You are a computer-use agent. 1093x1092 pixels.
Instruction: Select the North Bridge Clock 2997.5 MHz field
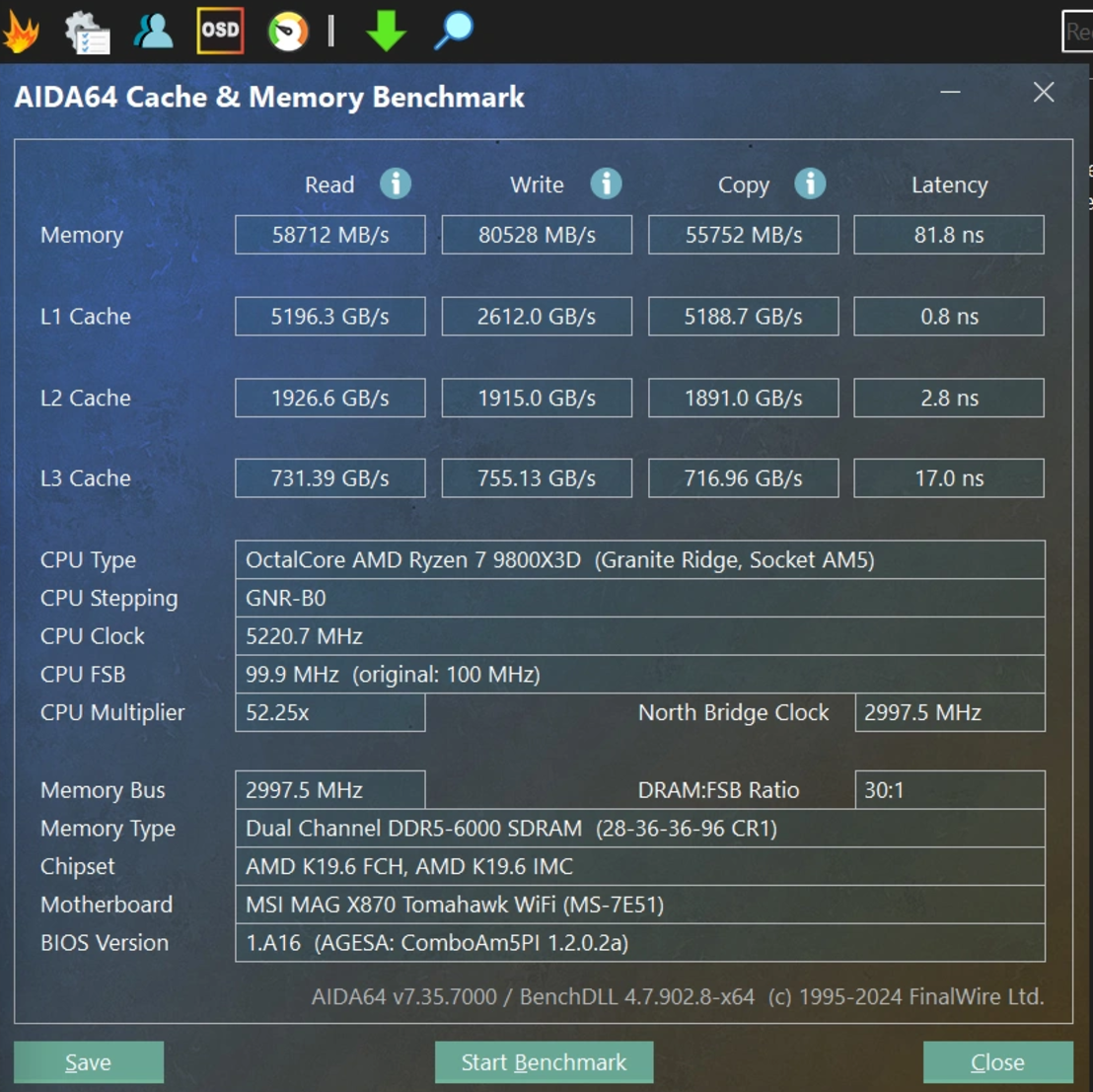point(949,712)
